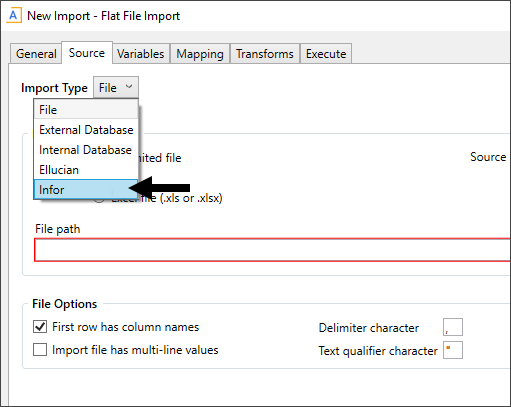
Task: Select the Source tab
Action: click(x=87, y=53)
